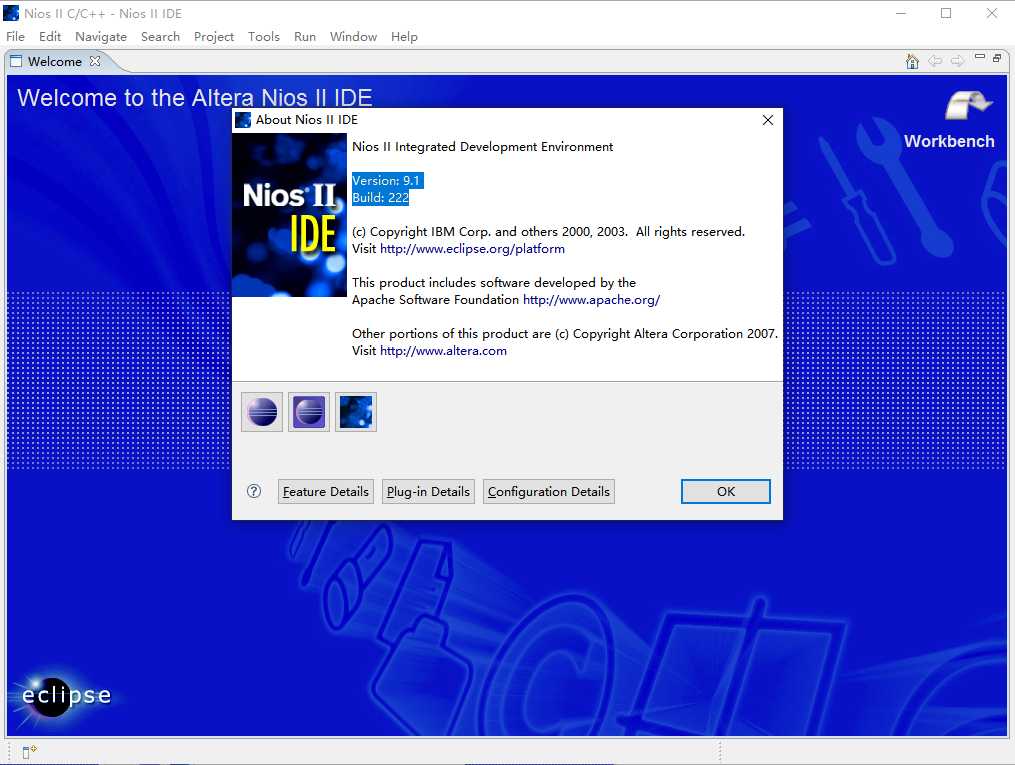
Task: Click 'Nios II Integrated Development Environment' text
Action: 482,147
